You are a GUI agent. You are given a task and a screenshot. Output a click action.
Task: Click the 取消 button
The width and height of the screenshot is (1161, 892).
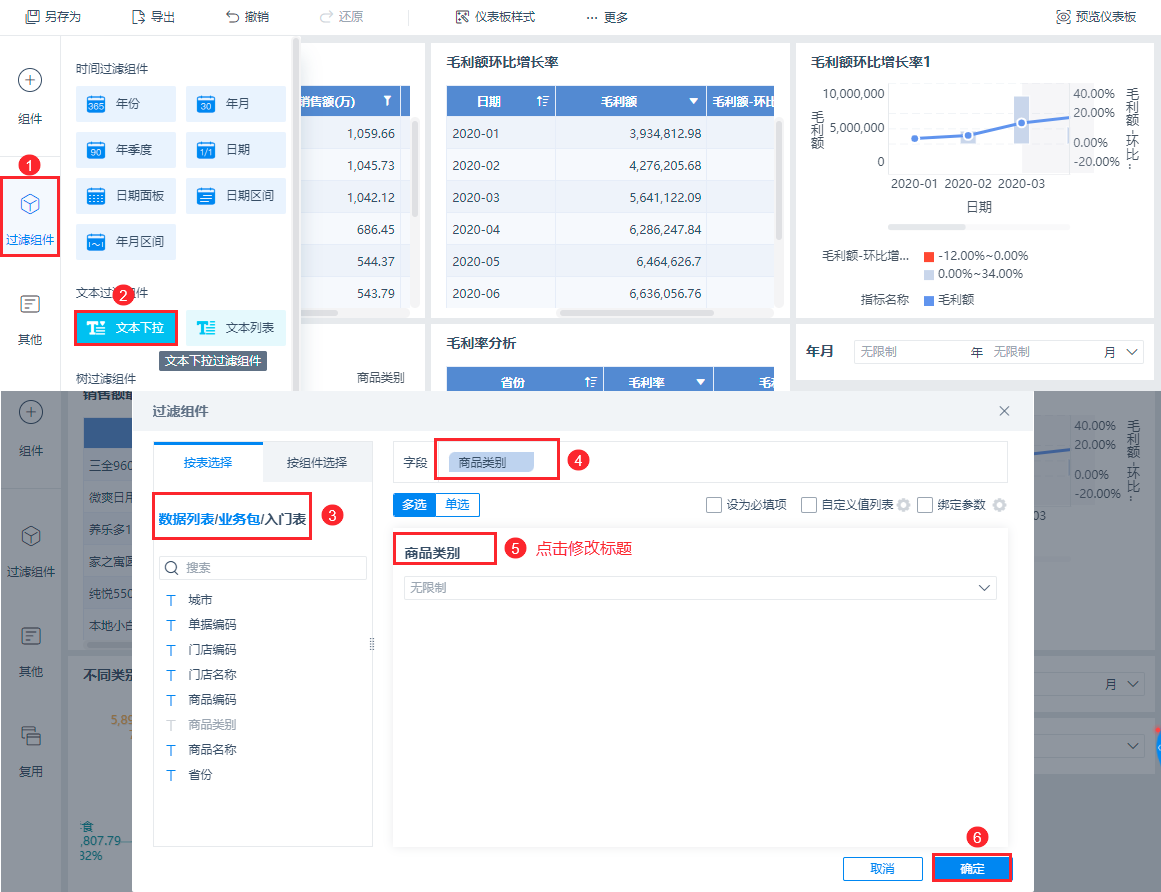pyautogui.click(x=883, y=869)
